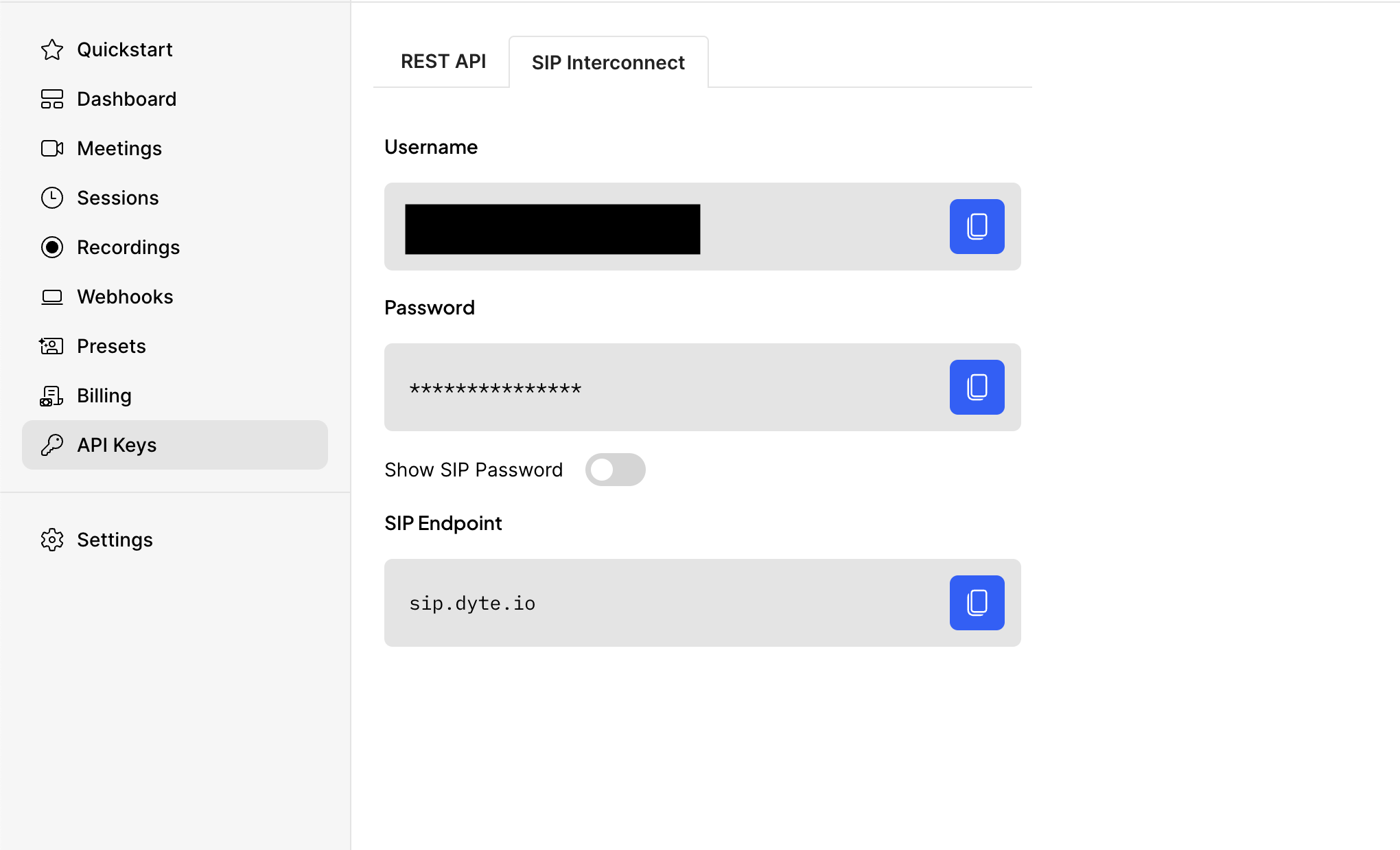
Task: Click the Billing navigation link
Action: click(x=104, y=395)
